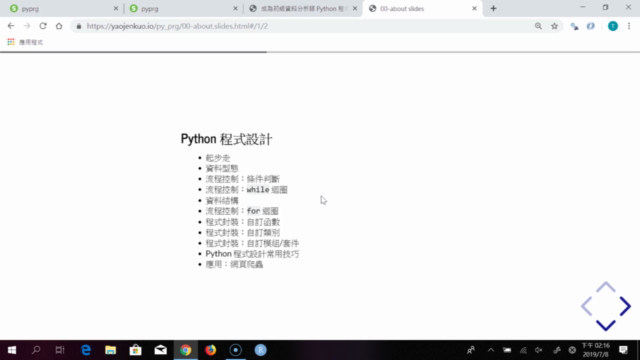Click the bullet item "起步走"
The image size is (640, 360).
[218, 158]
